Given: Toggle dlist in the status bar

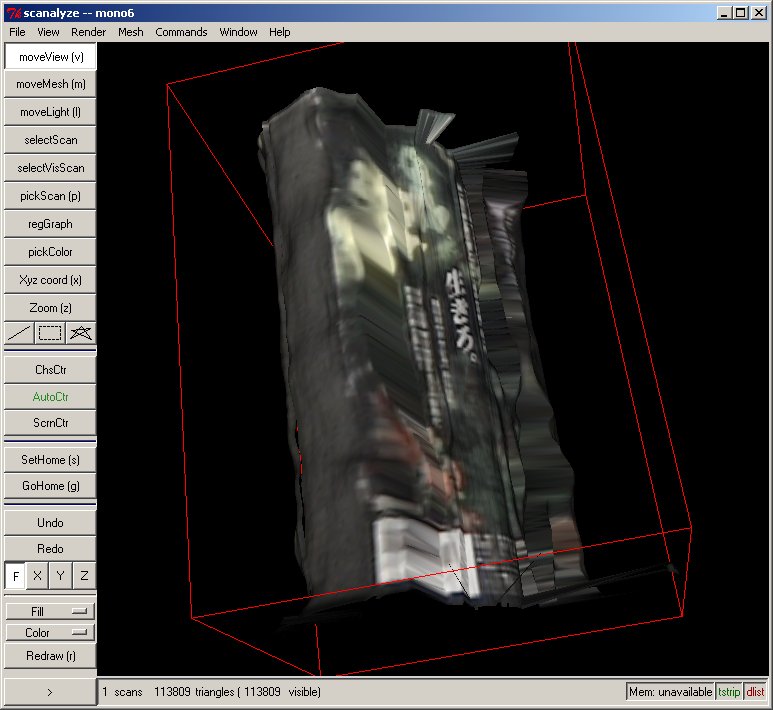Looking at the screenshot, I should pyautogui.click(x=755, y=692).
